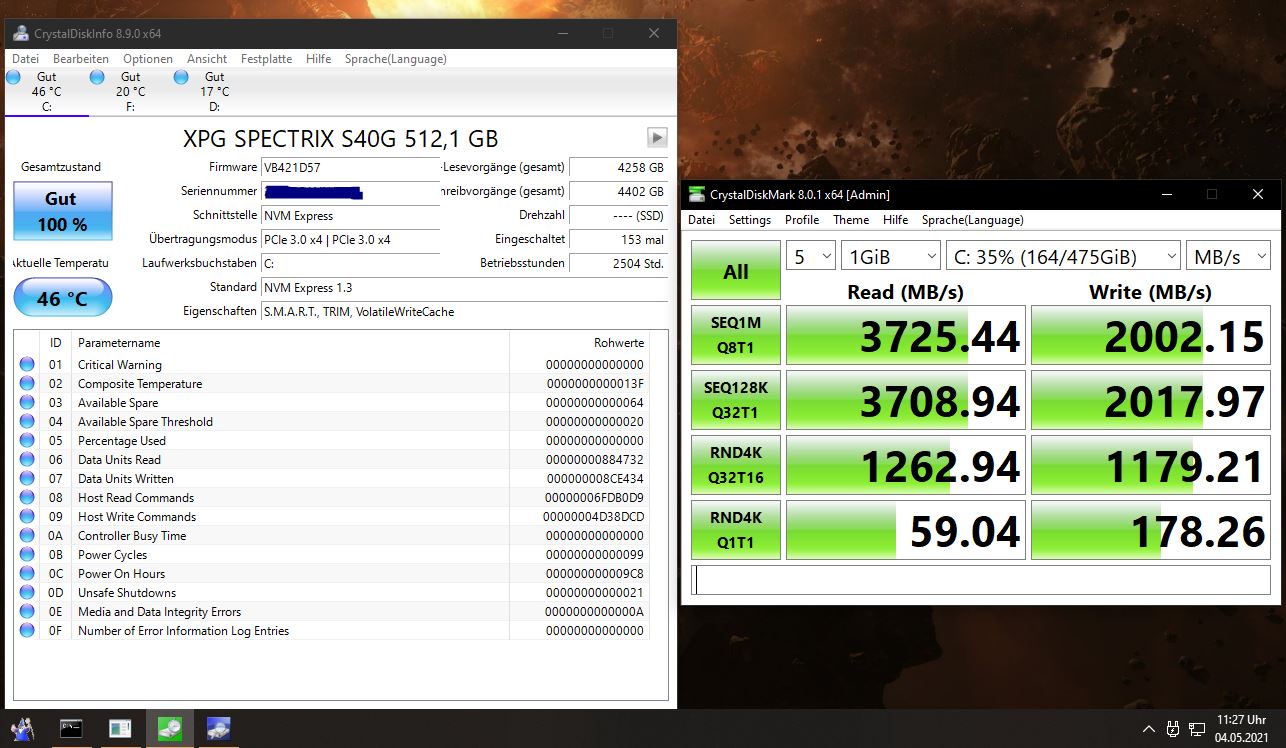Click Betriebsstunden value 2504 Std.

coord(618,263)
